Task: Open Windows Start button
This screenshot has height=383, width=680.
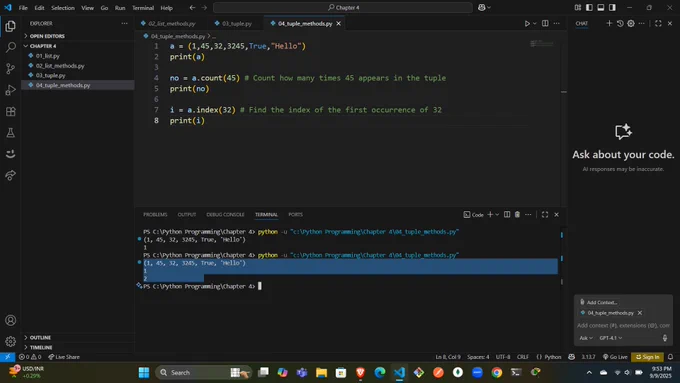Action: coord(144,372)
